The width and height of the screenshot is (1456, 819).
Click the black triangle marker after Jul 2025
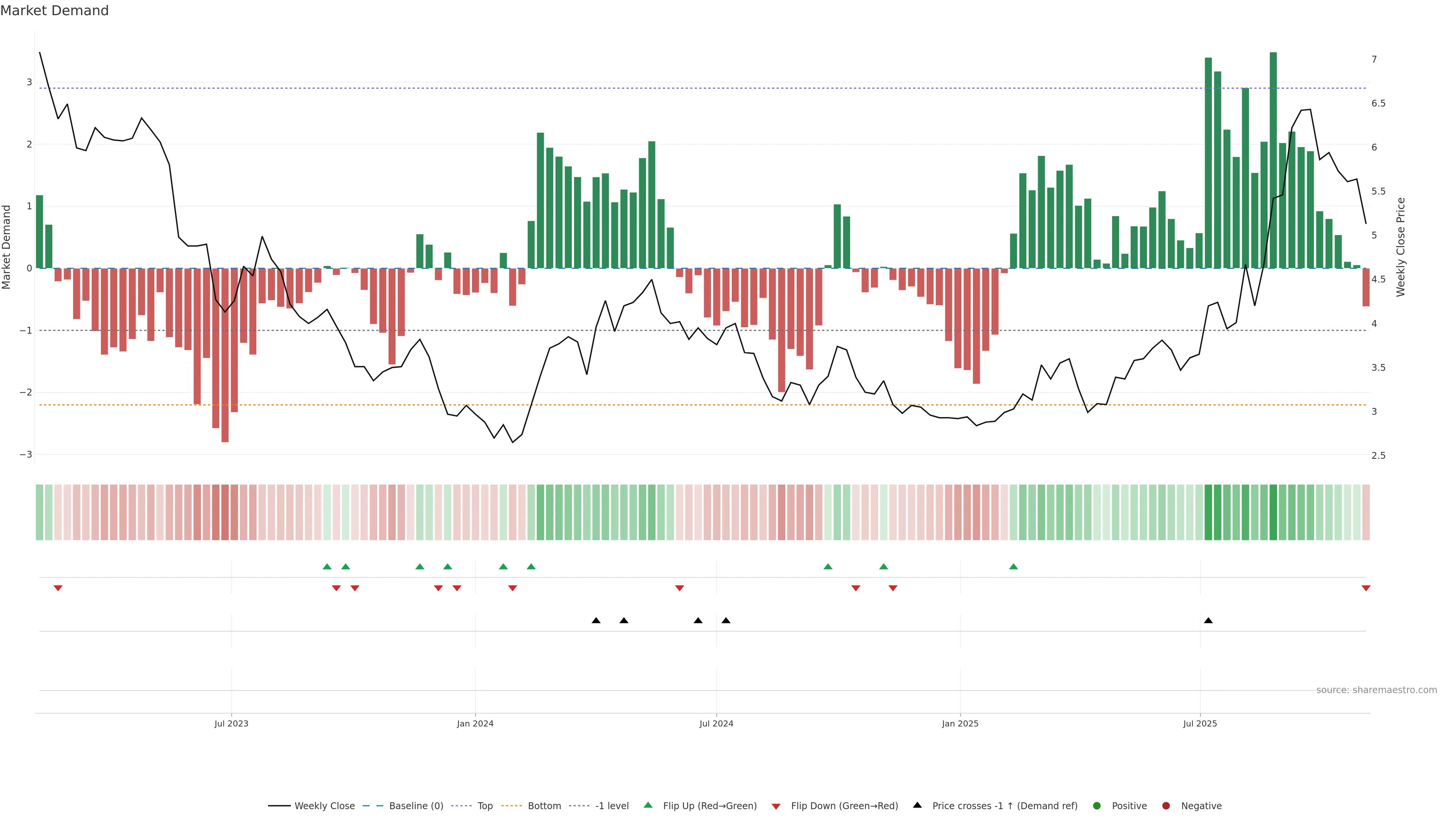point(1208,621)
